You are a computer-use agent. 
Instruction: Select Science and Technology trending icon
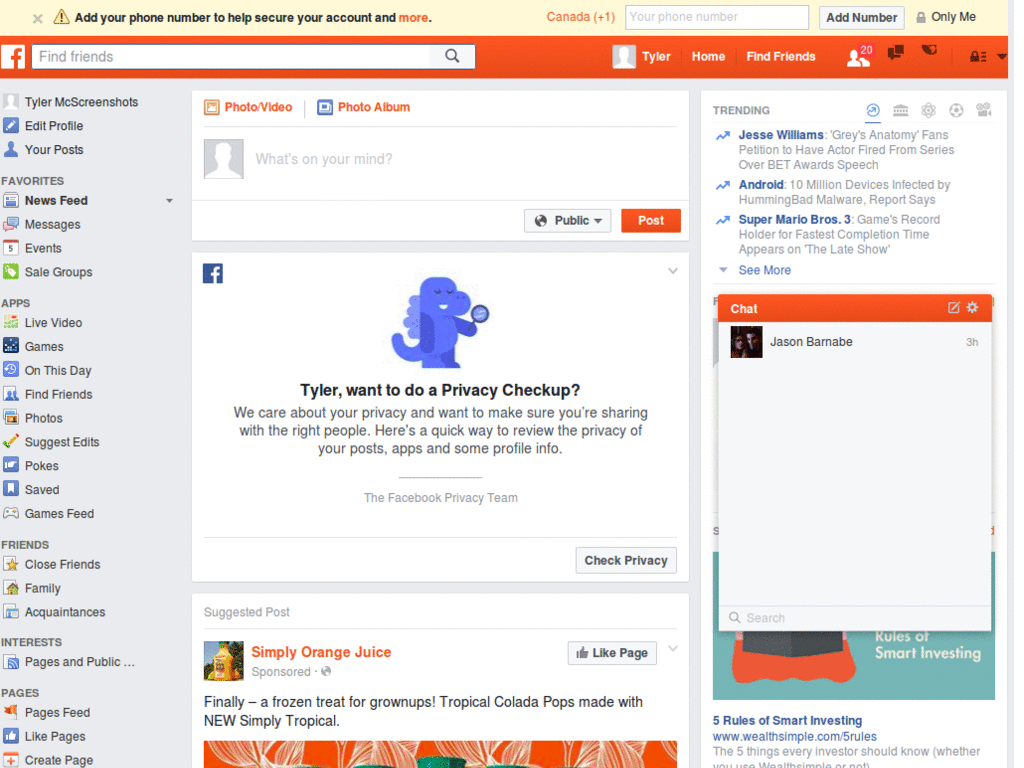pyautogui.click(x=928, y=110)
